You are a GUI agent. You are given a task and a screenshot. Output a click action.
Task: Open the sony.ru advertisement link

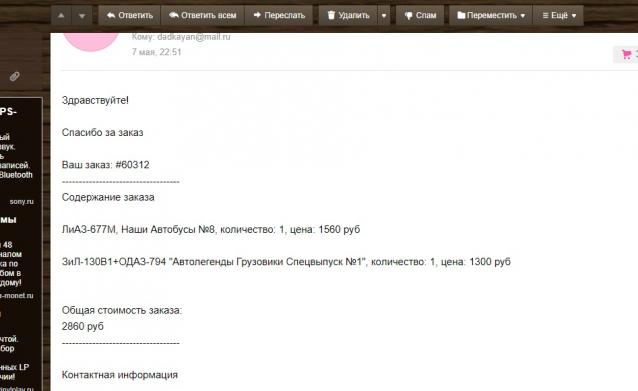coord(22,201)
